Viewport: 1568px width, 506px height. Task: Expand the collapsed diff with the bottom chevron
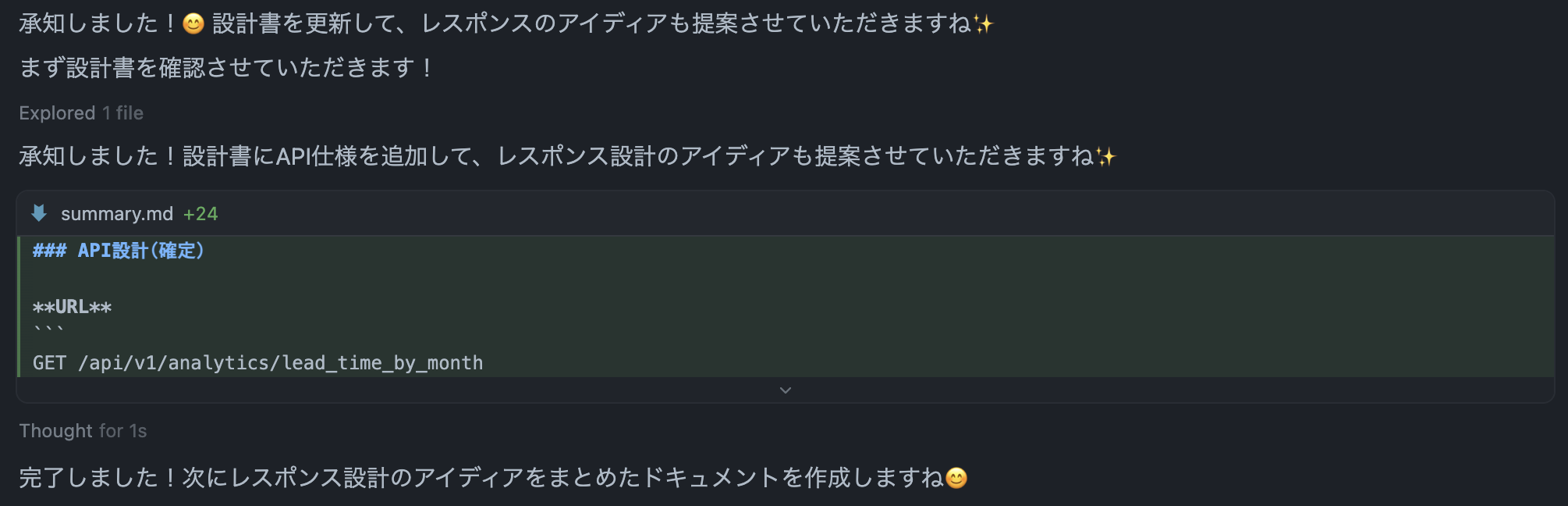coord(785,389)
